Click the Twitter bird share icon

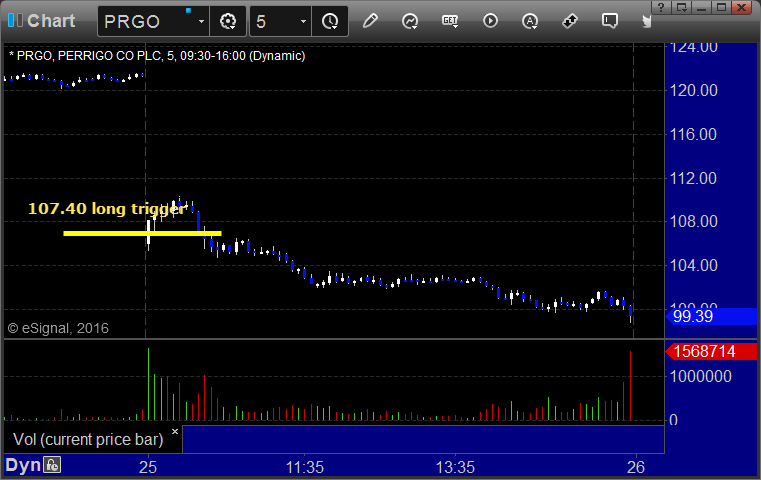click(x=647, y=21)
